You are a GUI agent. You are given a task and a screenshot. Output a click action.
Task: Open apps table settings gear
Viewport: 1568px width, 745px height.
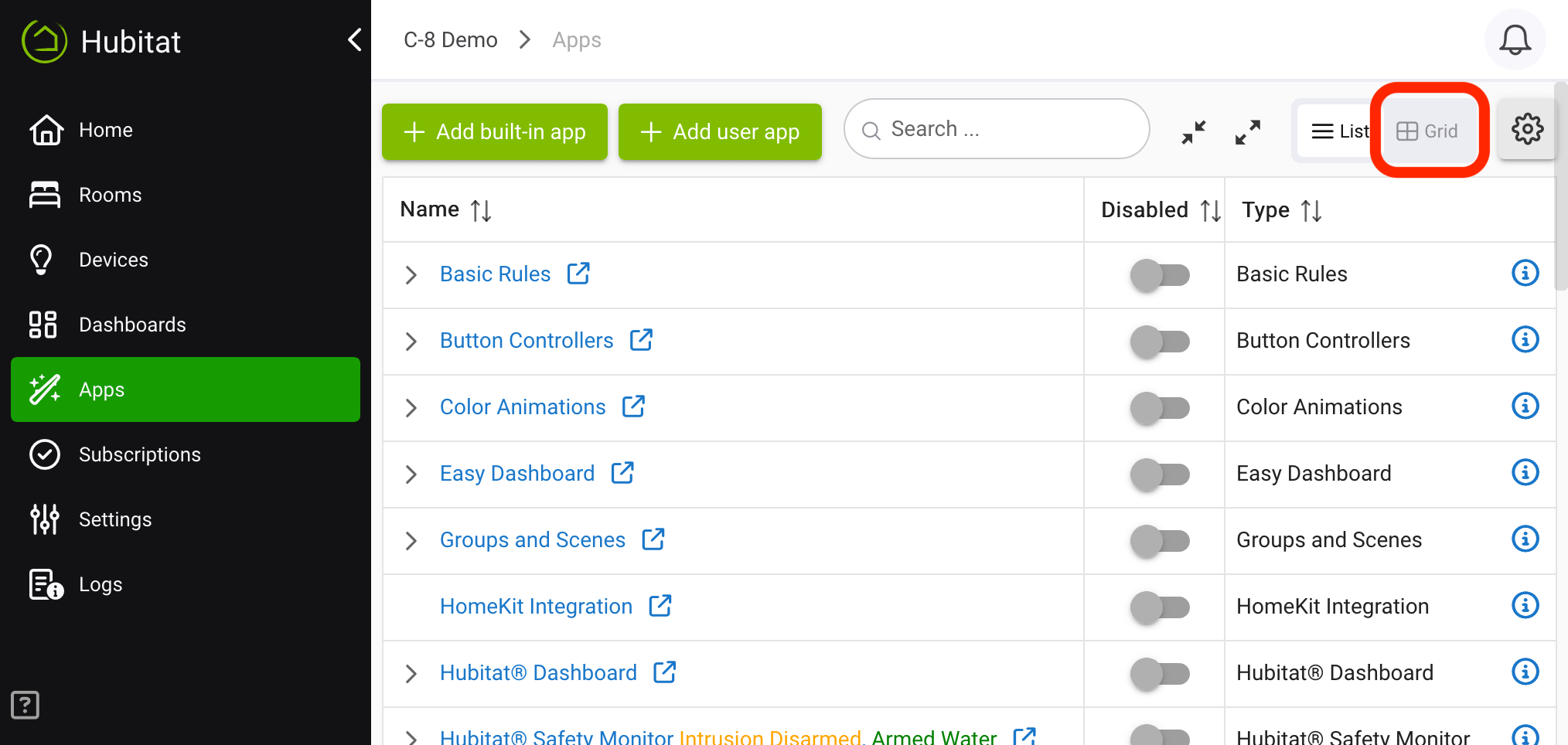[1527, 129]
